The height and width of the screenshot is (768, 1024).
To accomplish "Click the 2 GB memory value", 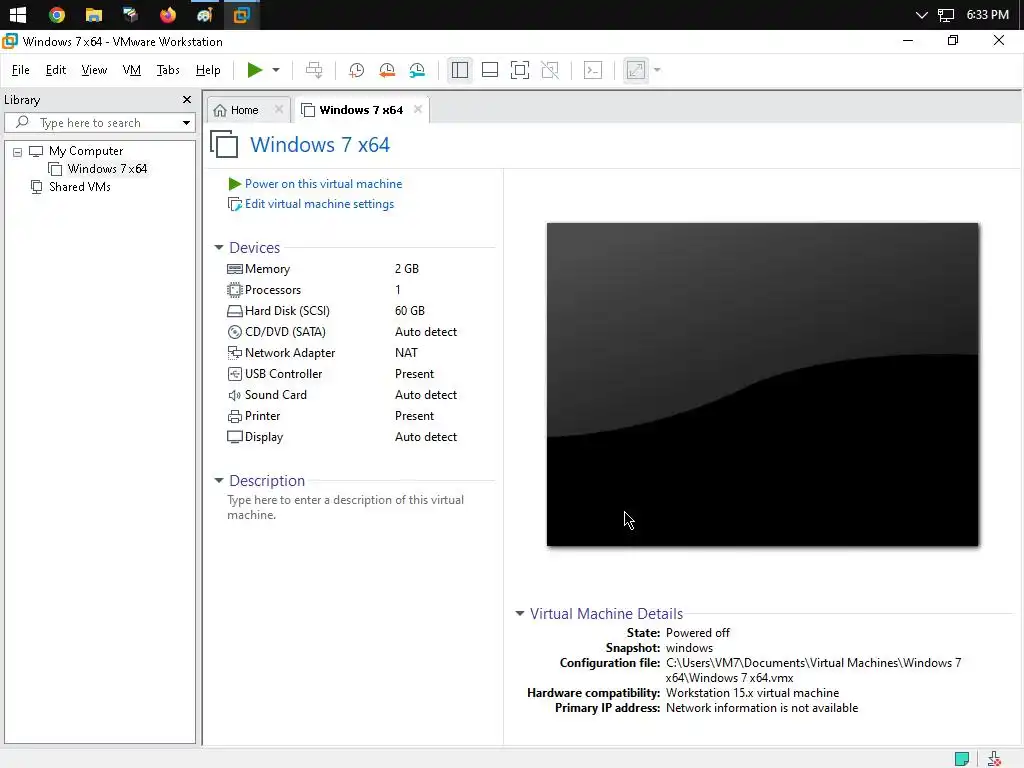I will [x=407, y=268].
